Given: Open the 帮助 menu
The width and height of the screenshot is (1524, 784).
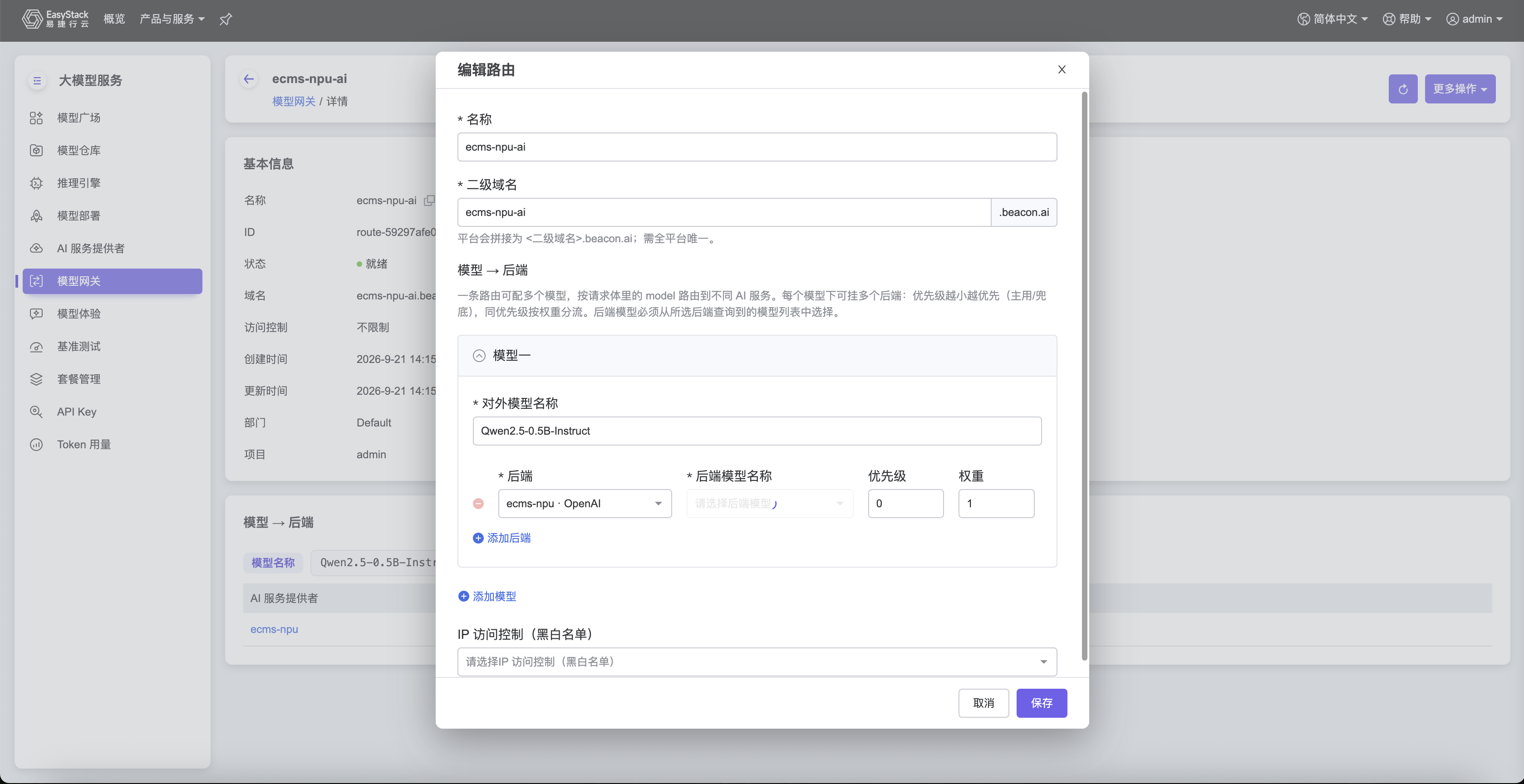Looking at the screenshot, I should (x=1407, y=19).
